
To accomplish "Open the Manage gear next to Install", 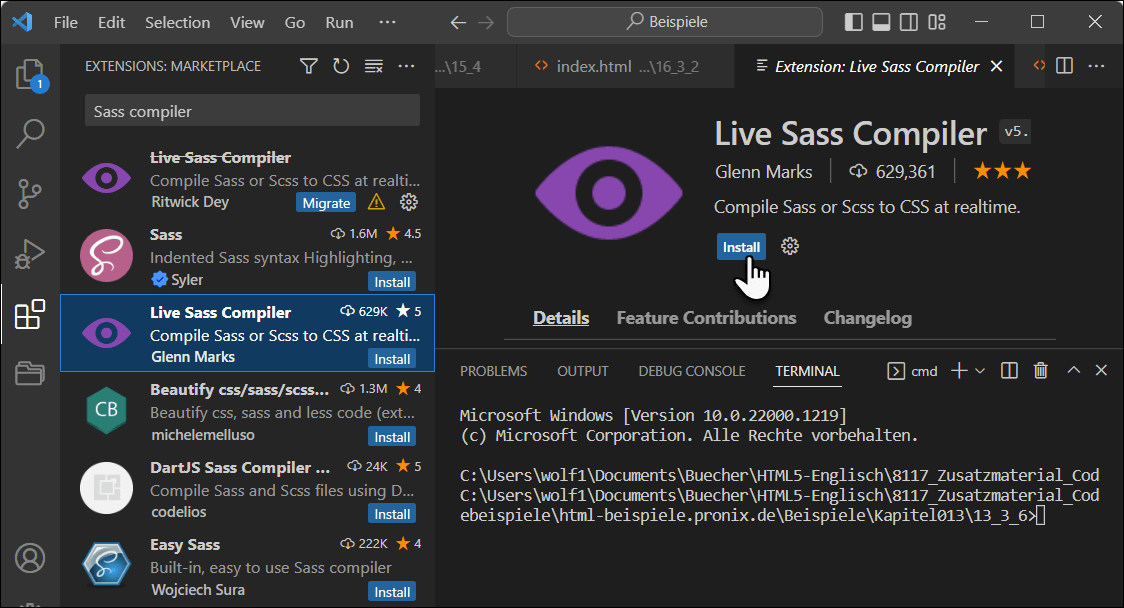I will coord(789,246).
